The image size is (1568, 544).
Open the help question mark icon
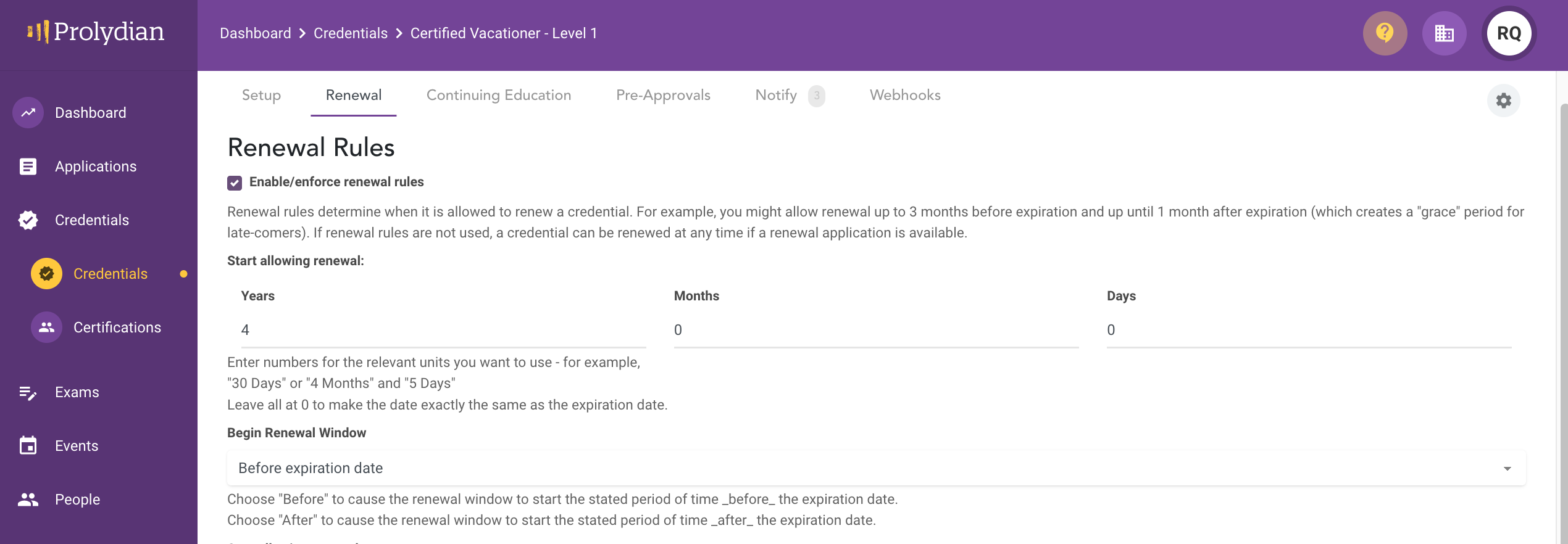click(1385, 33)
